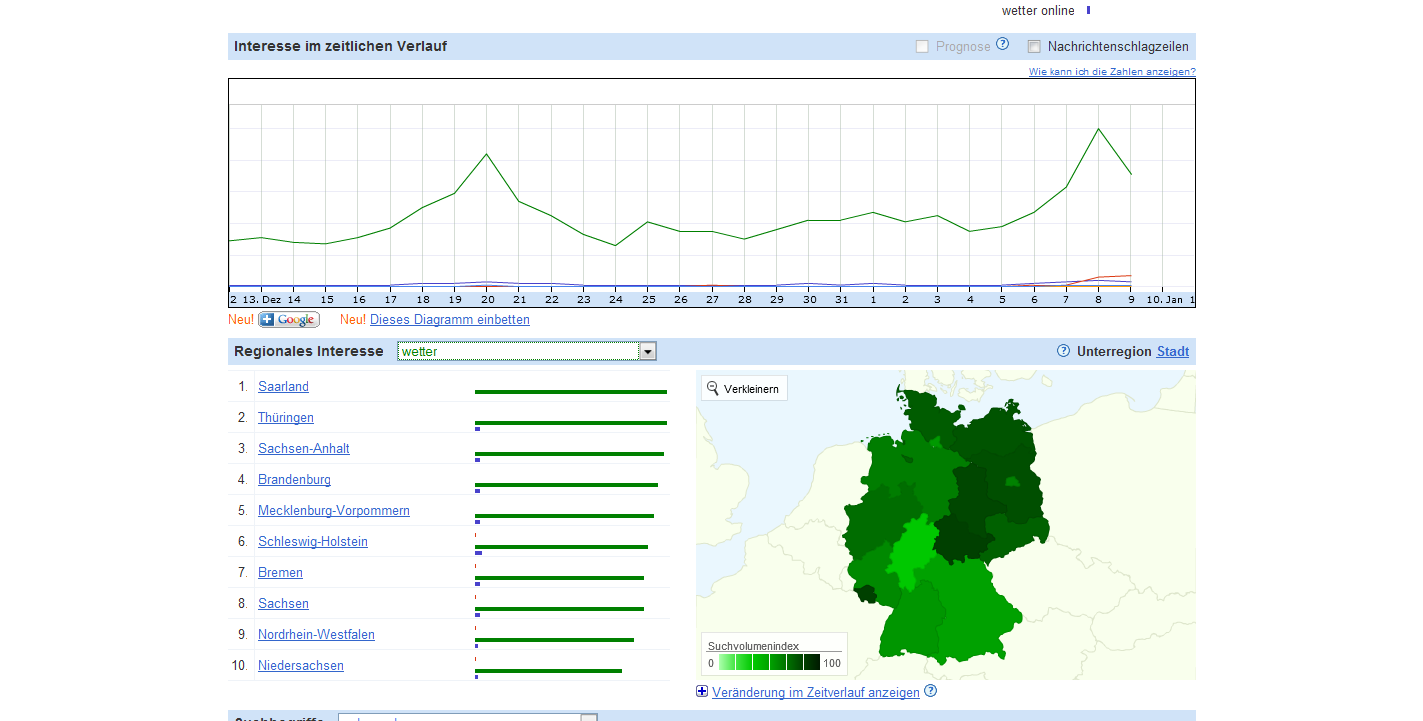
Task: Open the Suchbegriffe dropdown at bottom
Action: (468, 717)
